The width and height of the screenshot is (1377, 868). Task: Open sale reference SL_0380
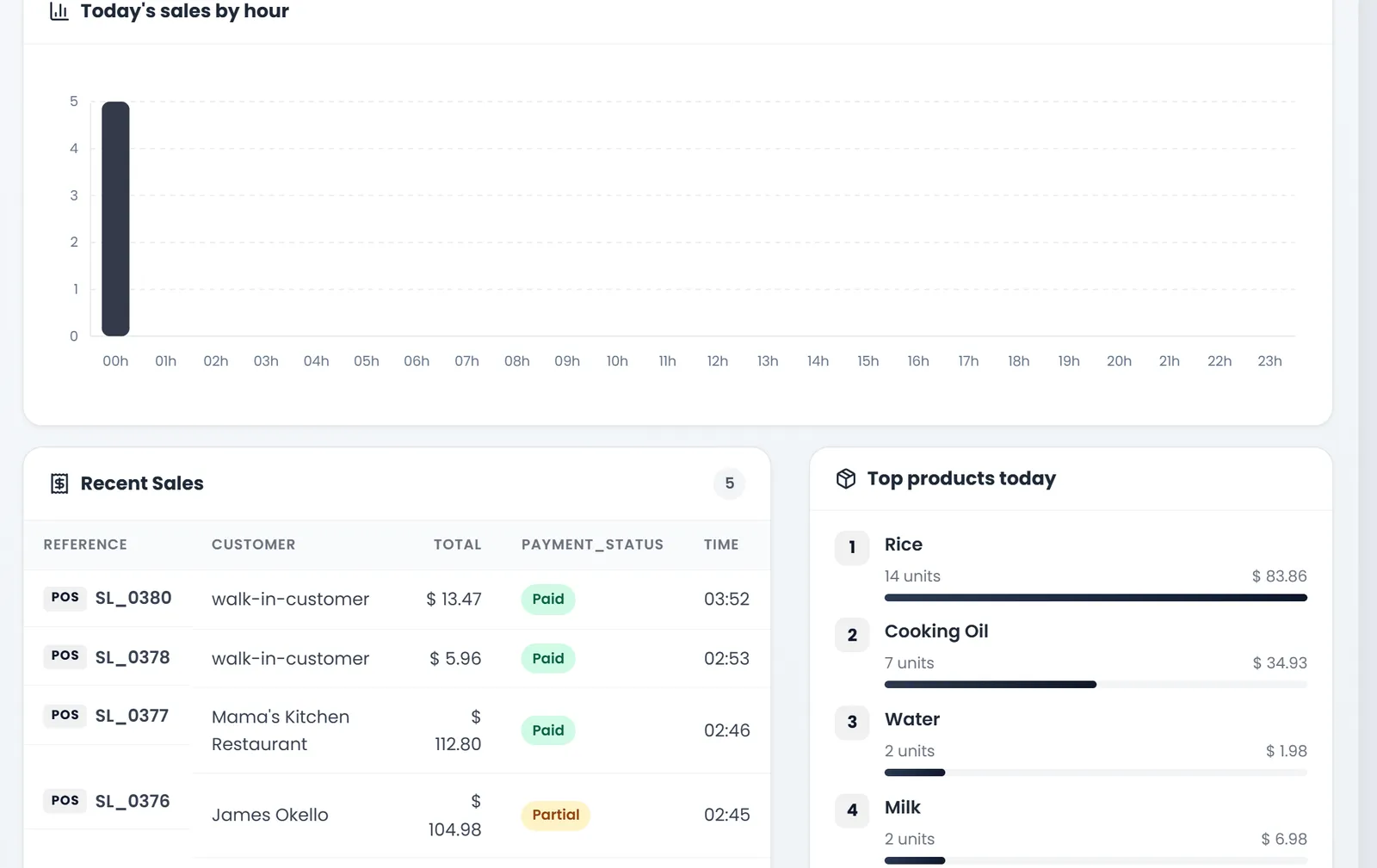tap(133, 598)
